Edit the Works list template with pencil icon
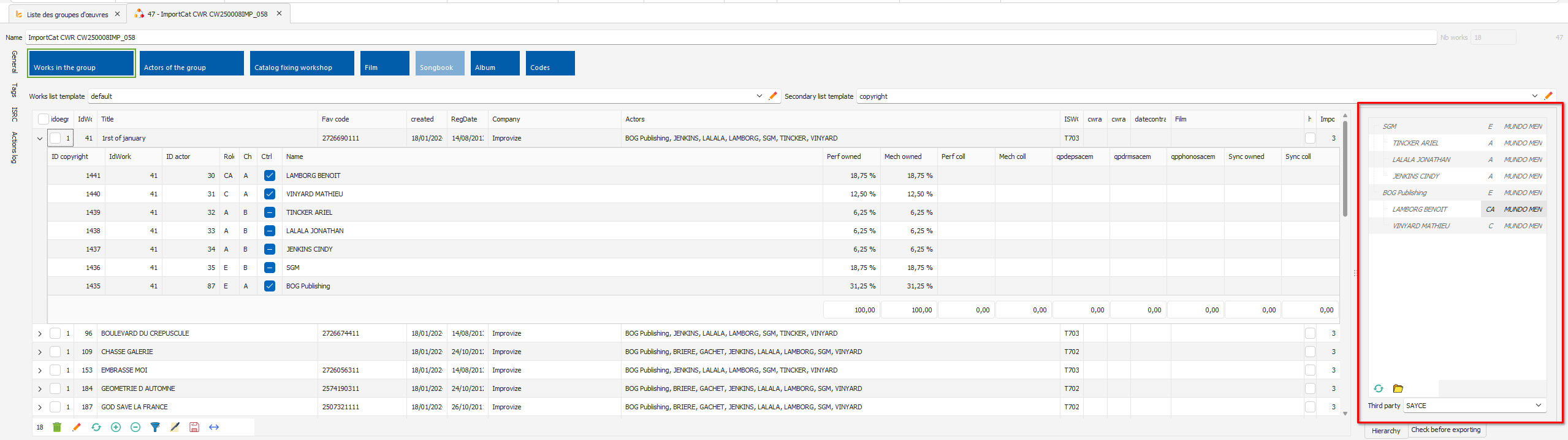 click(x=773, y=96)
